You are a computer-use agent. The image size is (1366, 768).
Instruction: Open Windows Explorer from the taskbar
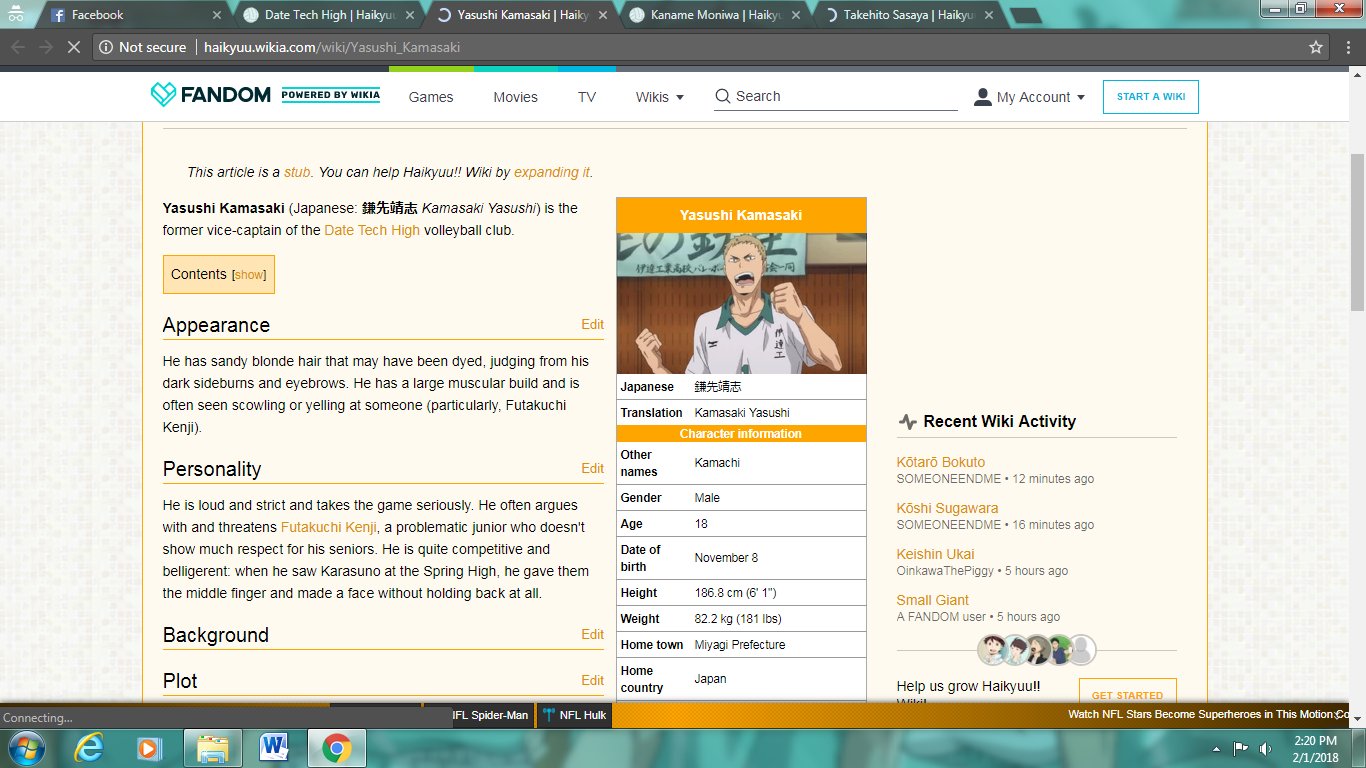(x=212, y=747)
